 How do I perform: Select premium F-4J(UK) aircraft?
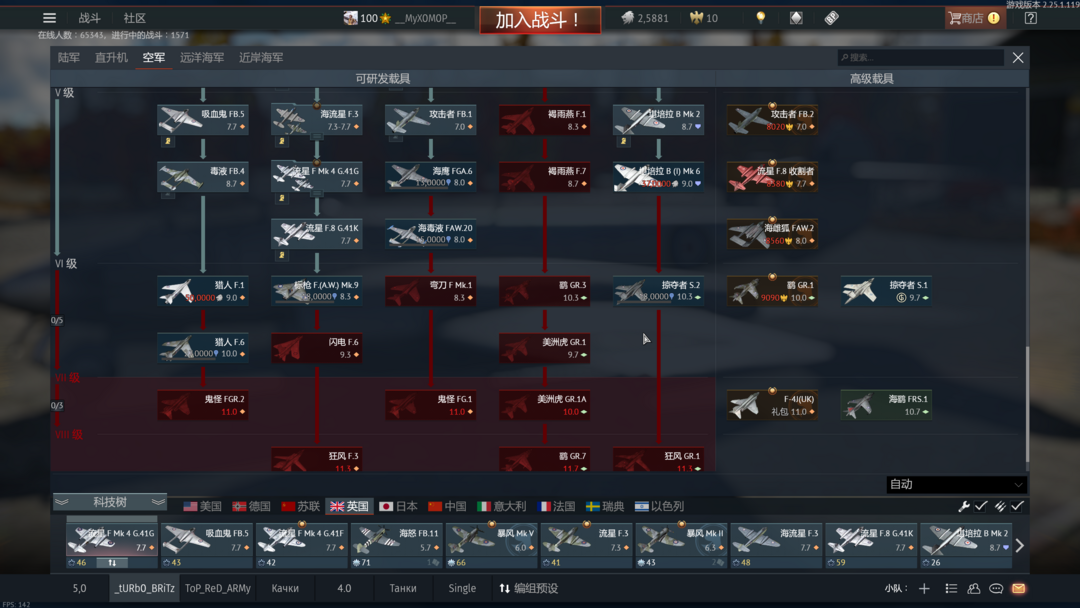point(772,405)
